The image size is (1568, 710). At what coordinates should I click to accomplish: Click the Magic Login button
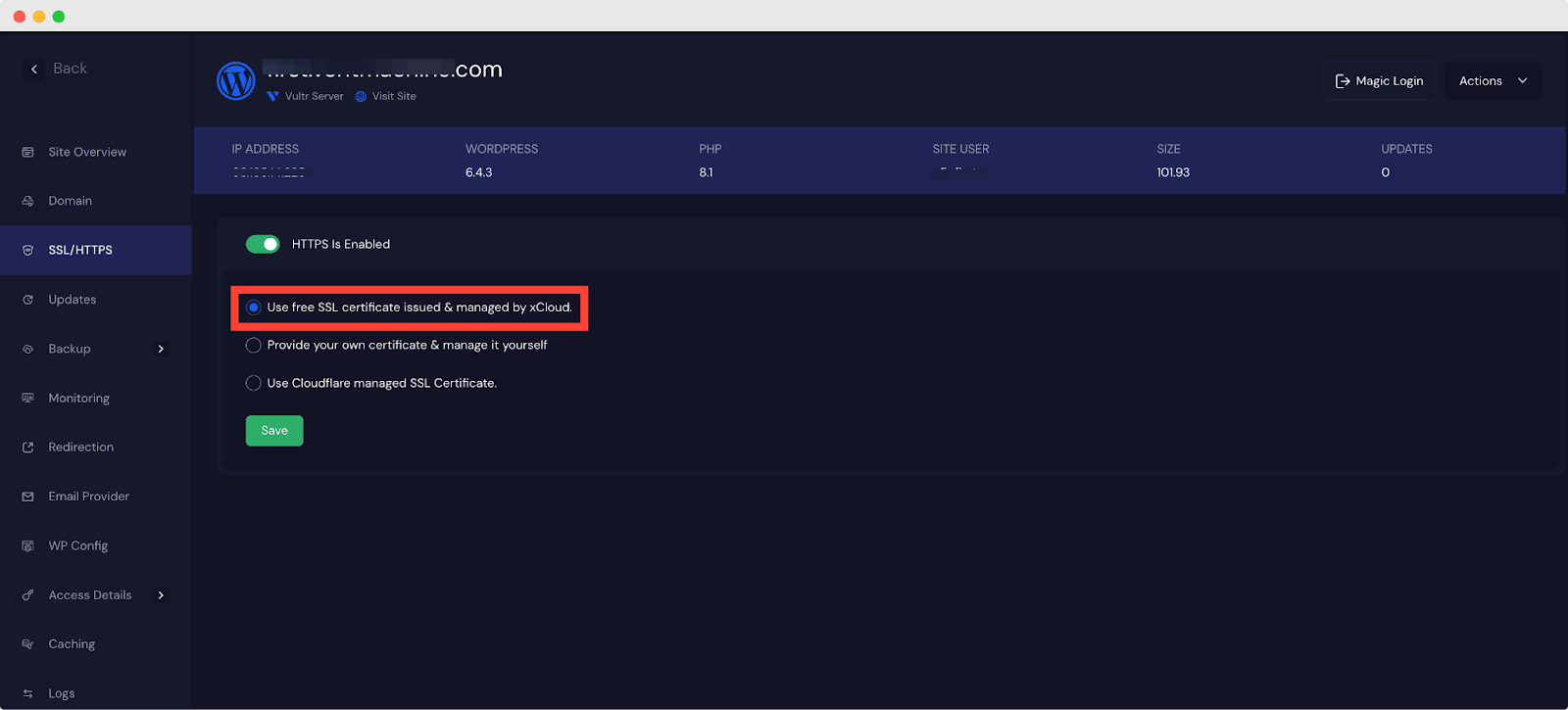(x=1380, y=81)
